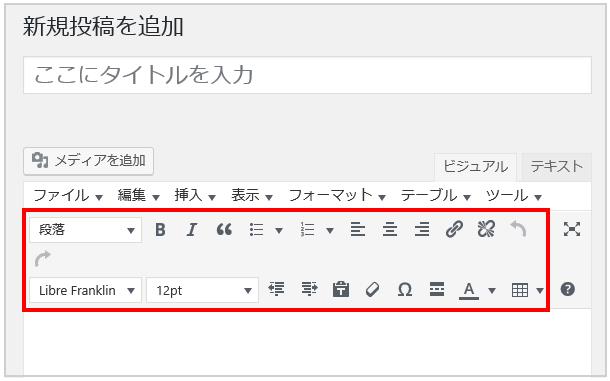610x381 pixels.
Task: Open the フォーマット menu
Action: tap(337, 195)
